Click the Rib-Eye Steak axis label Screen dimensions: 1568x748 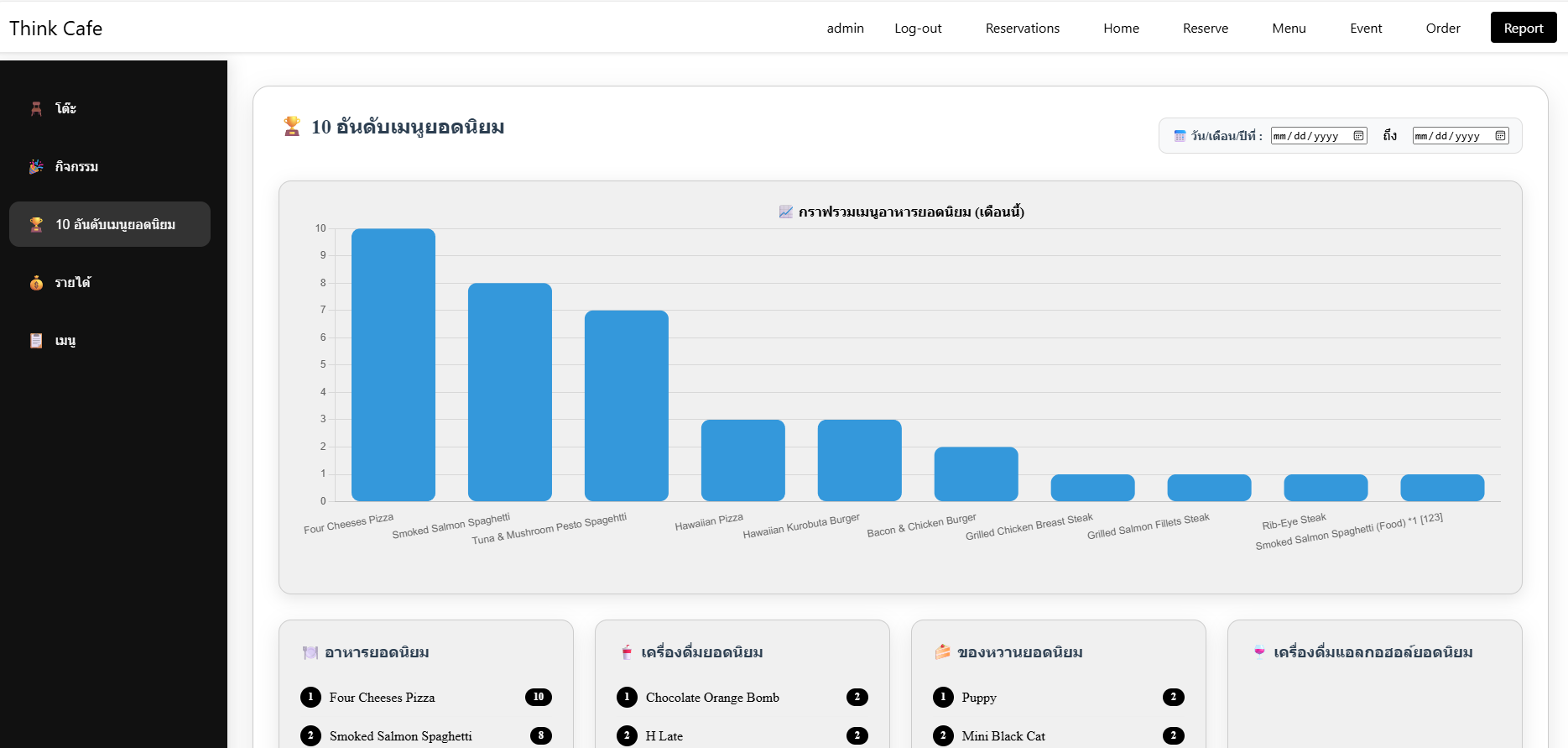1295,522
